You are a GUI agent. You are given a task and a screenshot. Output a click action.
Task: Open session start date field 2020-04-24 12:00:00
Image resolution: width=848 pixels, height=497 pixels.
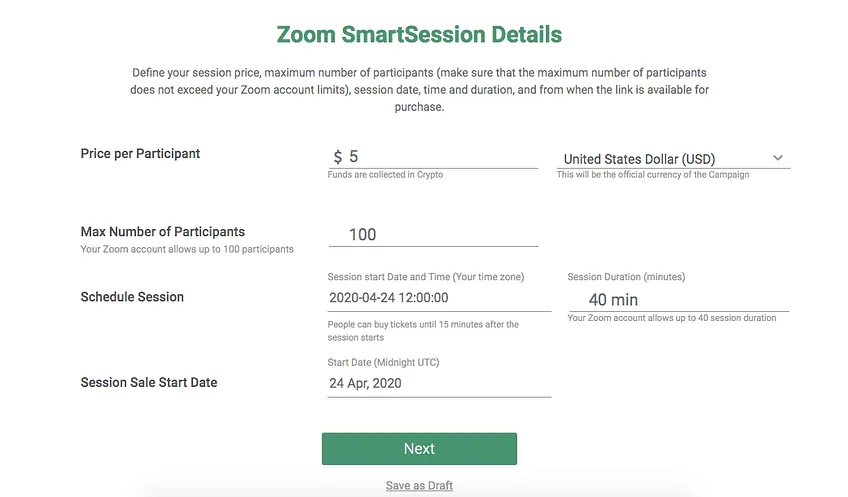tap(439, 298)
